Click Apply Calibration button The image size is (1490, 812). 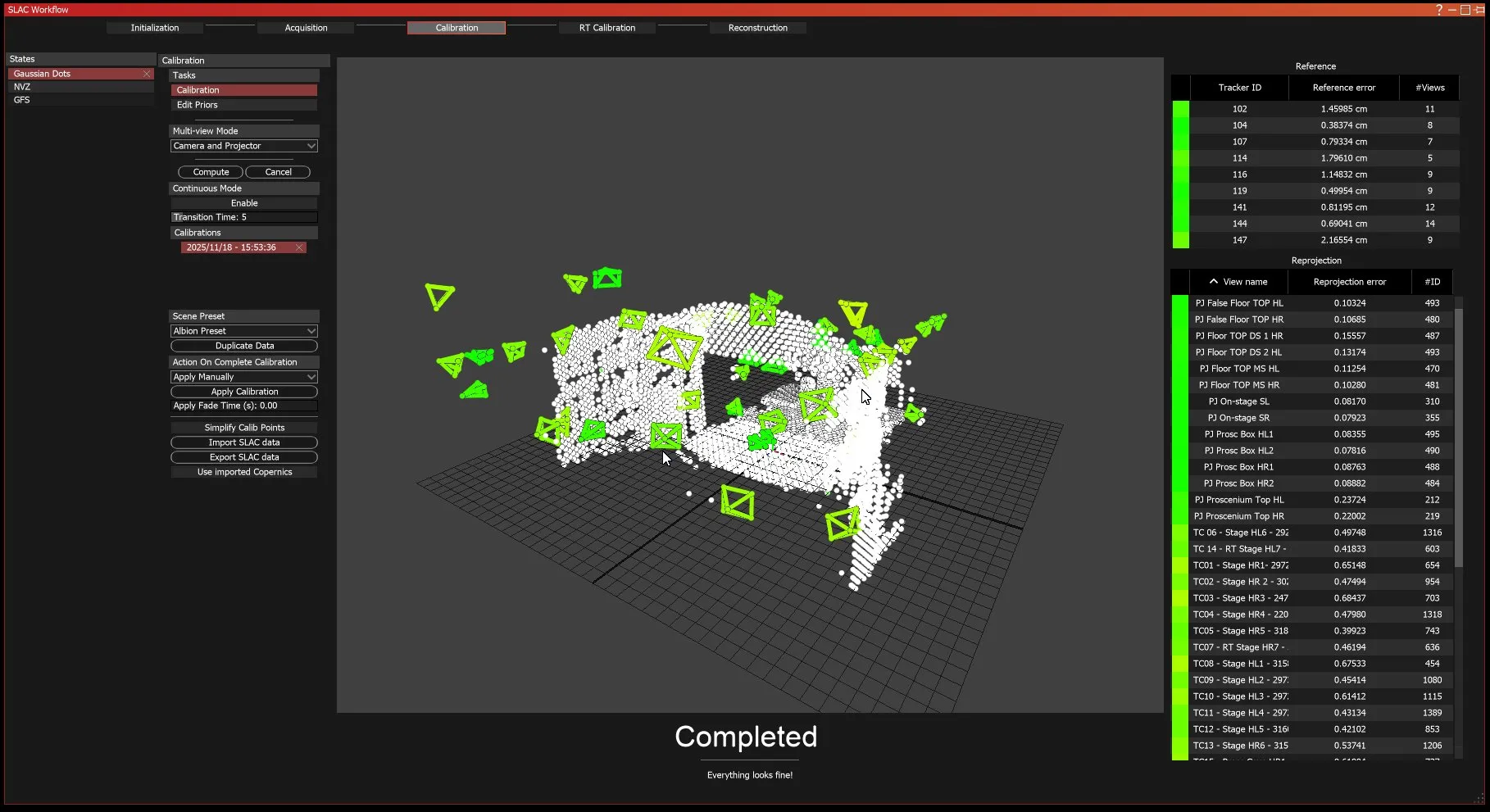point(244,392)
